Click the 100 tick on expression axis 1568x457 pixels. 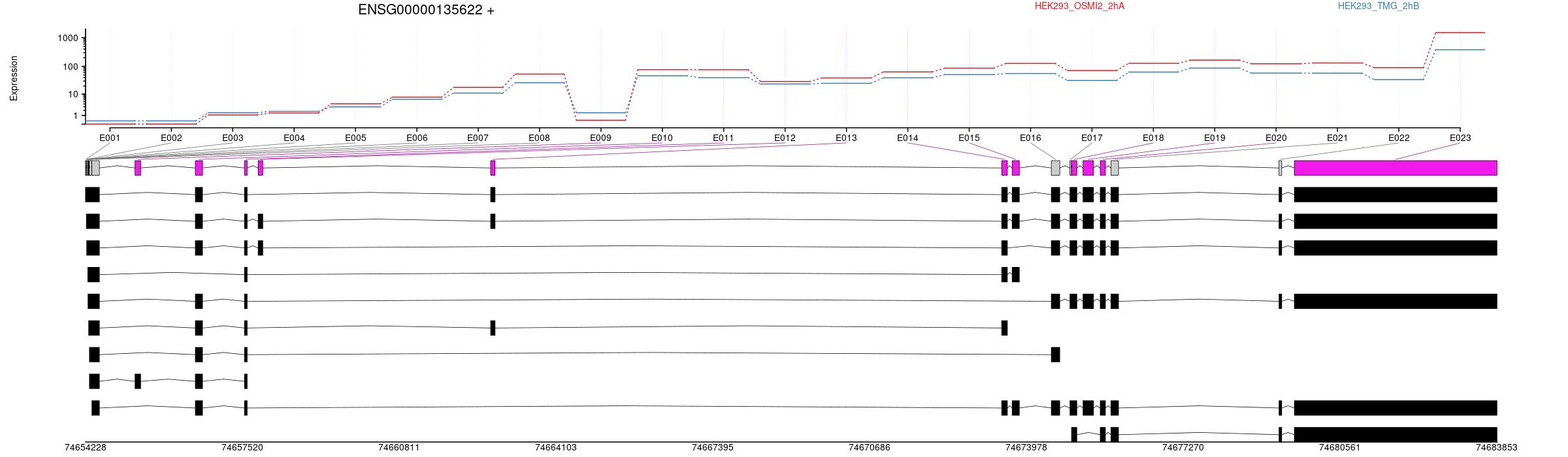71,67
